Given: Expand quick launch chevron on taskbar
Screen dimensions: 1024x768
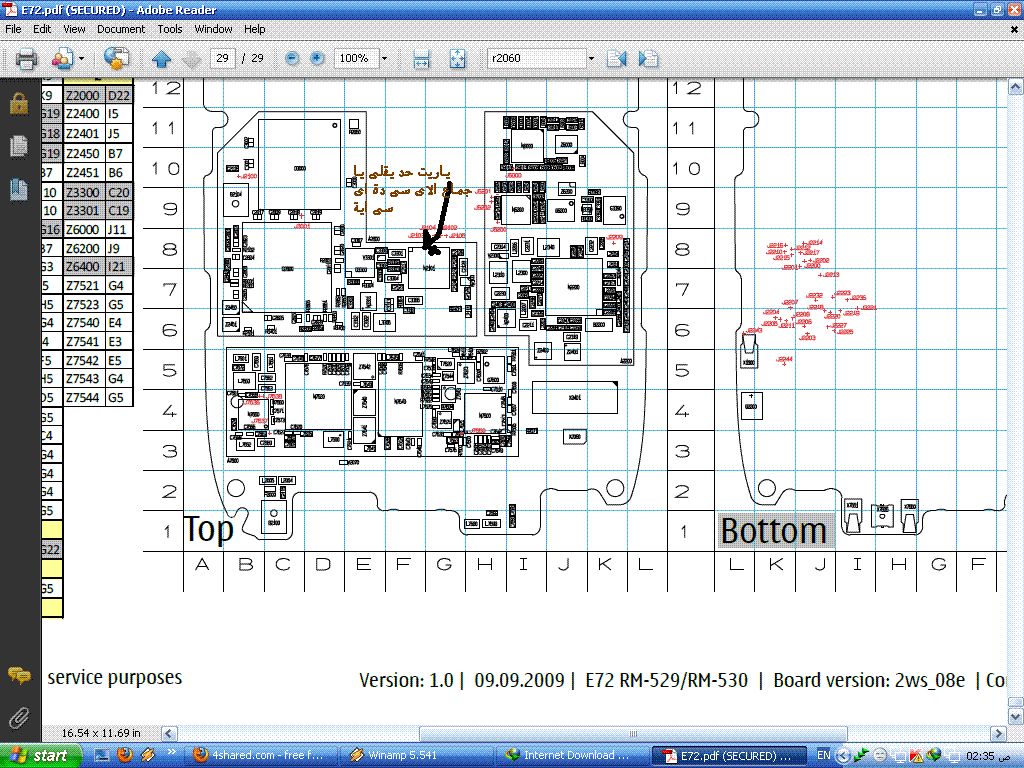Looking at the screenshot, I should [x=172, y=752].
